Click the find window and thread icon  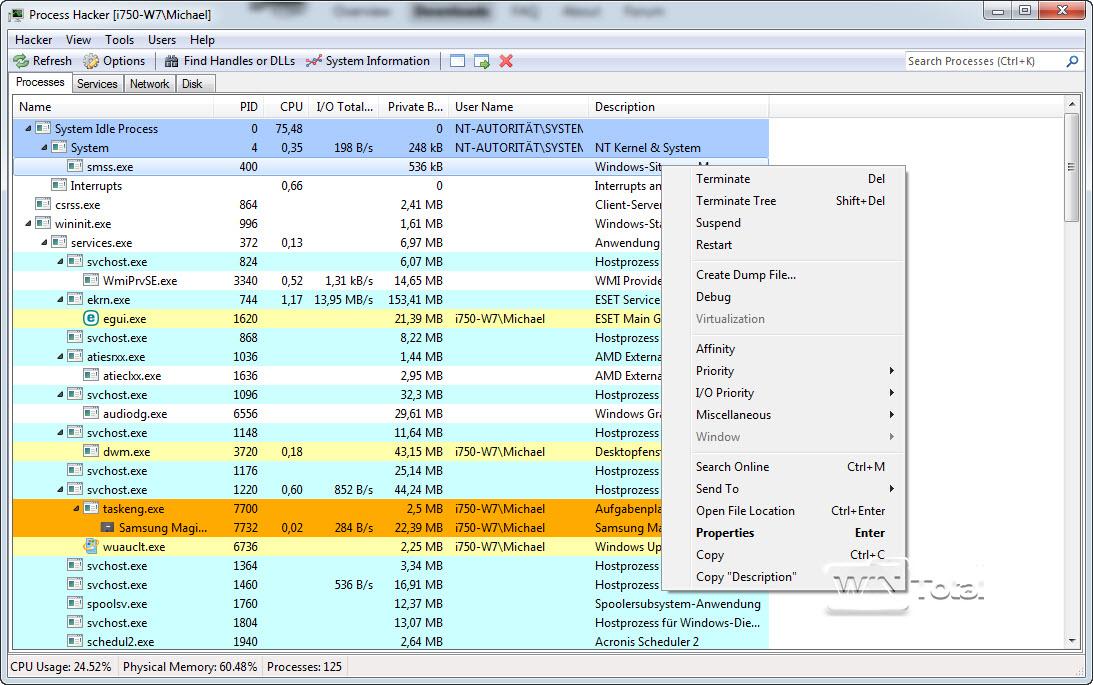482,61
